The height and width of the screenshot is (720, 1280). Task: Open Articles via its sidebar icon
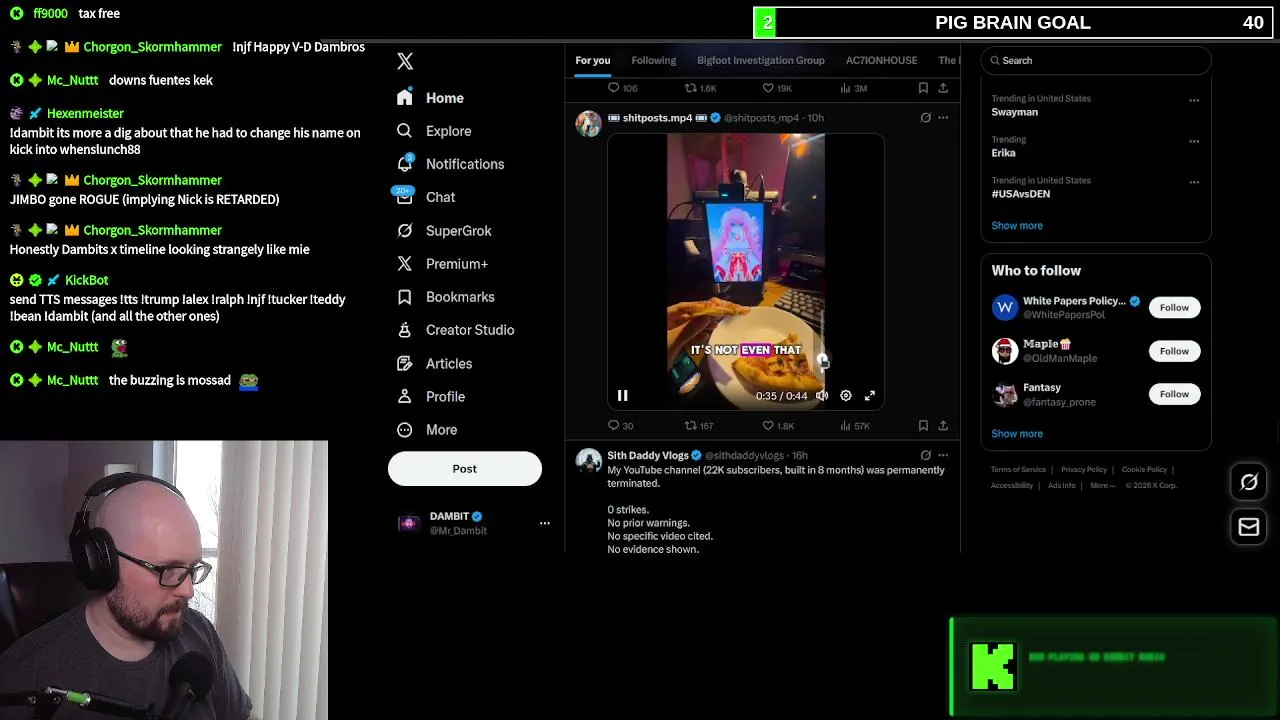tap(404, 363)
